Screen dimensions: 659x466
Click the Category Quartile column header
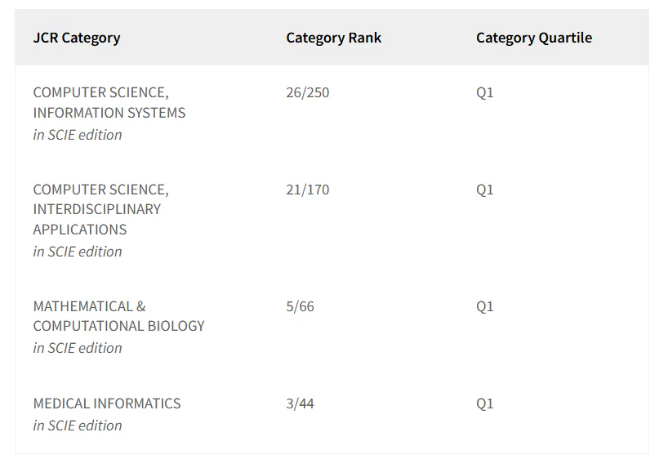534,38
